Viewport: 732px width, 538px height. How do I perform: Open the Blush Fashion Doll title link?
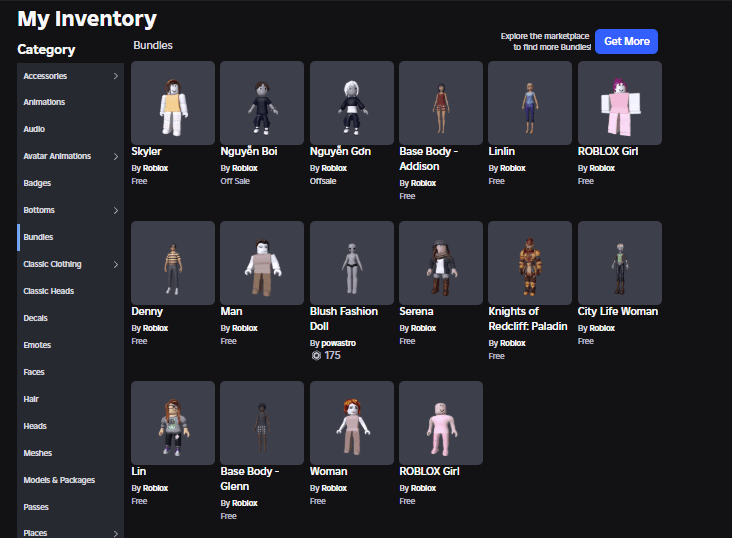(344, 319)
